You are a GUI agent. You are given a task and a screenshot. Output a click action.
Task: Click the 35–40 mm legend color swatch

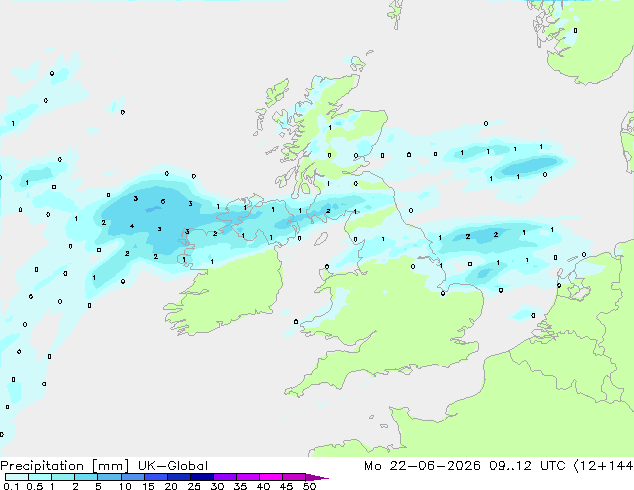point(248,477)
